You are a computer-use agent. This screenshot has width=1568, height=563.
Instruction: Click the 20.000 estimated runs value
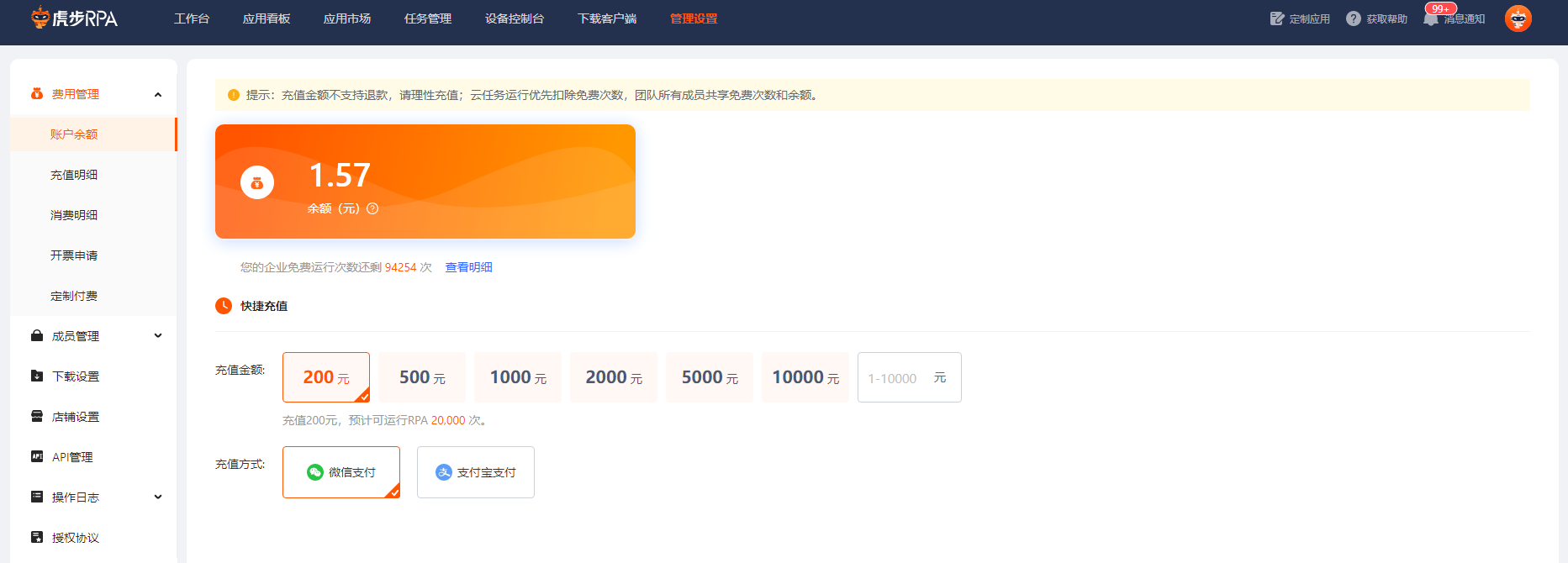coord(448,420)
